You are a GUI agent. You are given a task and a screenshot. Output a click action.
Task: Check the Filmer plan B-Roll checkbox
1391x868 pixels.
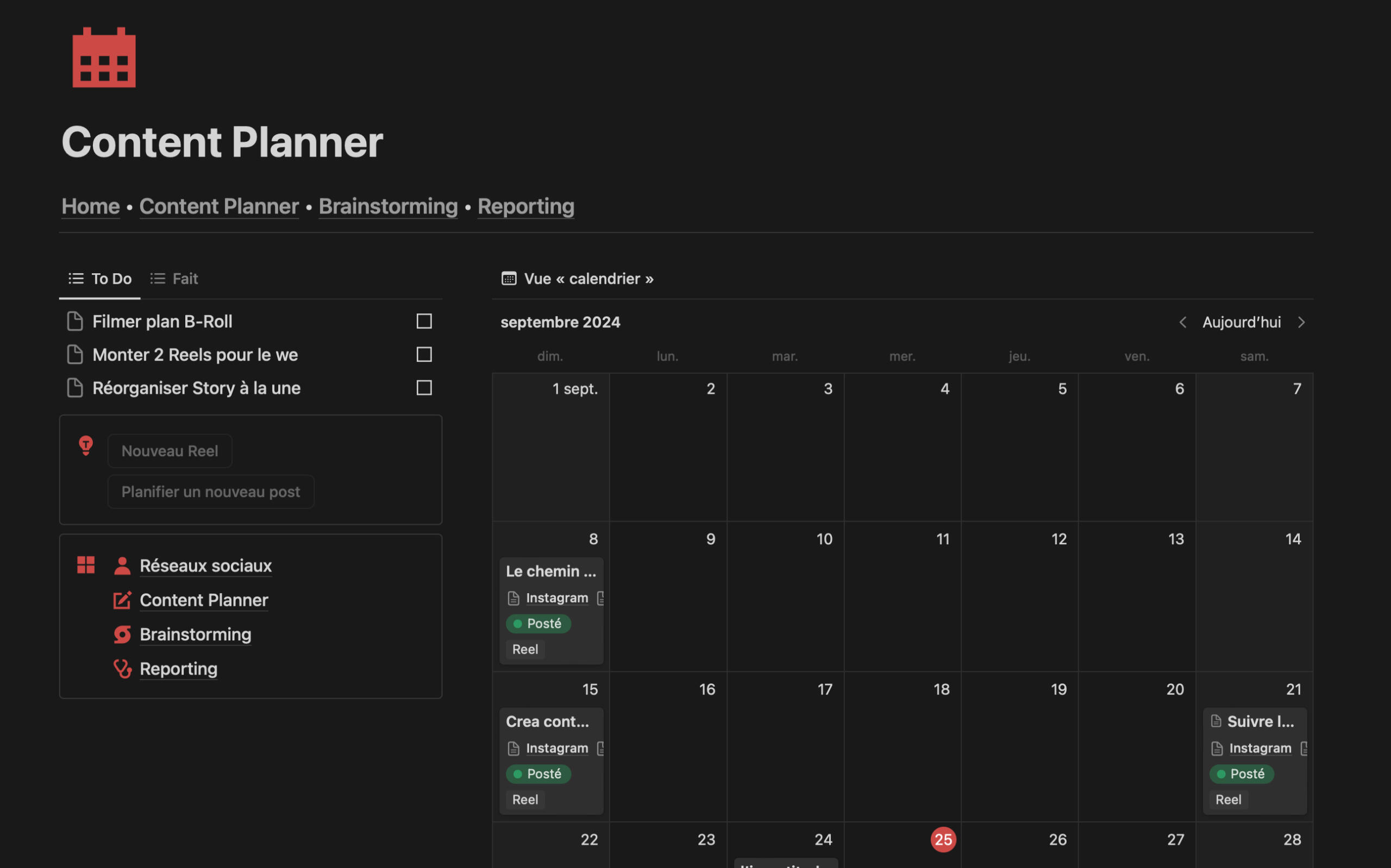click(424, 322)
